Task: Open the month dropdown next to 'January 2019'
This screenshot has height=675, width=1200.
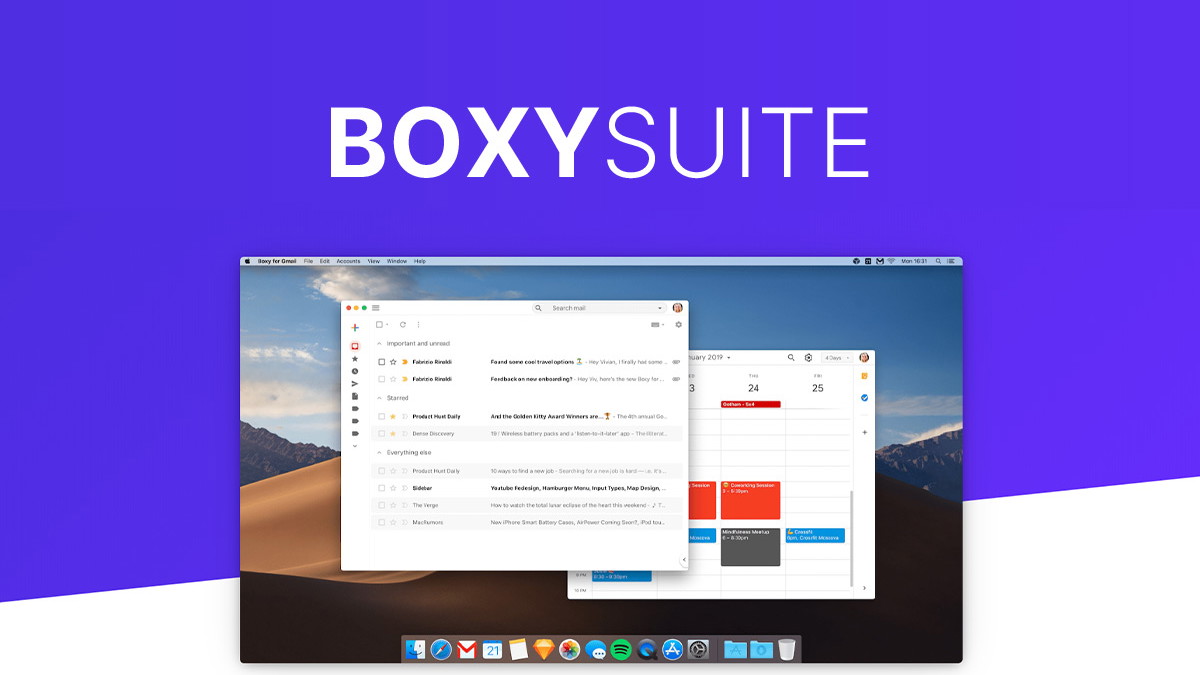Action: click(x=729, y=357)
